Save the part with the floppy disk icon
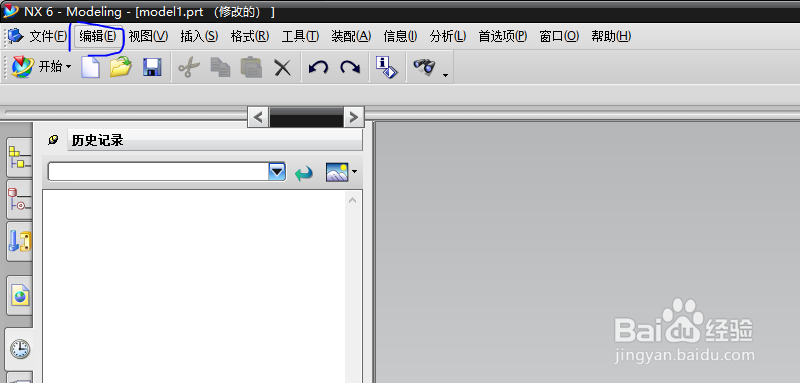The width and height of the screenshot is (800, 383). [152, 67]
